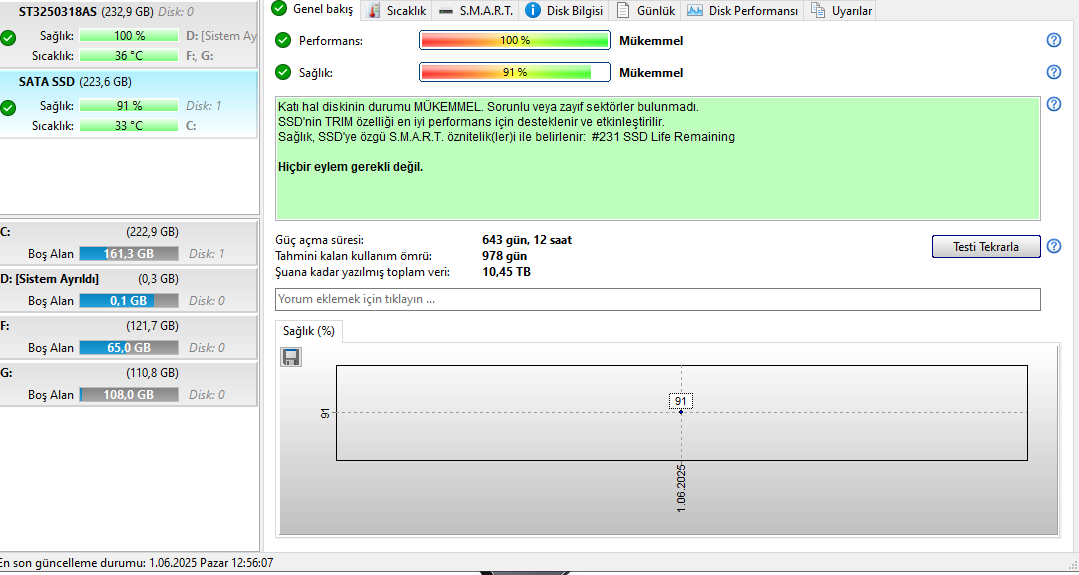
Task: Click the thermometer icon on the Sıcaklık tab
Action: coord(374,10)
